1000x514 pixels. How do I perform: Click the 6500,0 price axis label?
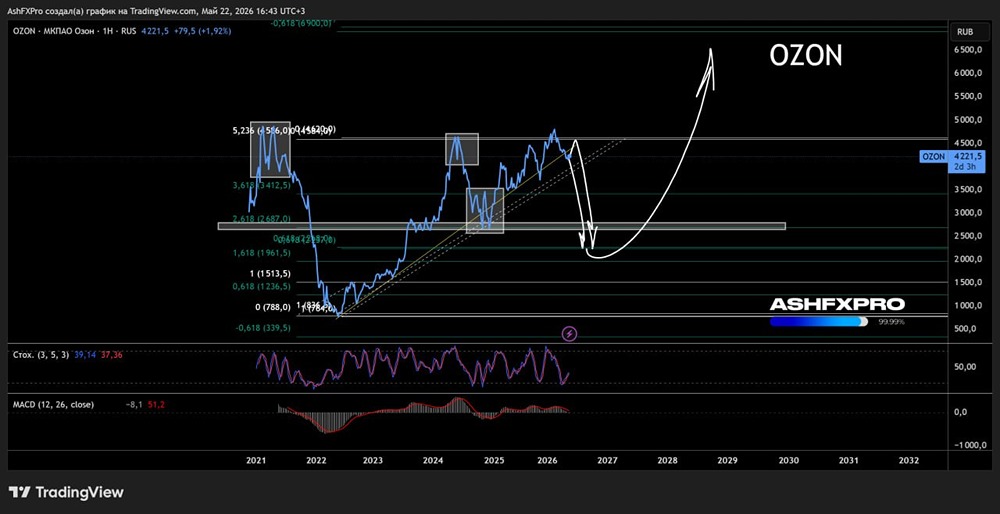pyautogui.click(x=969, y=50)
